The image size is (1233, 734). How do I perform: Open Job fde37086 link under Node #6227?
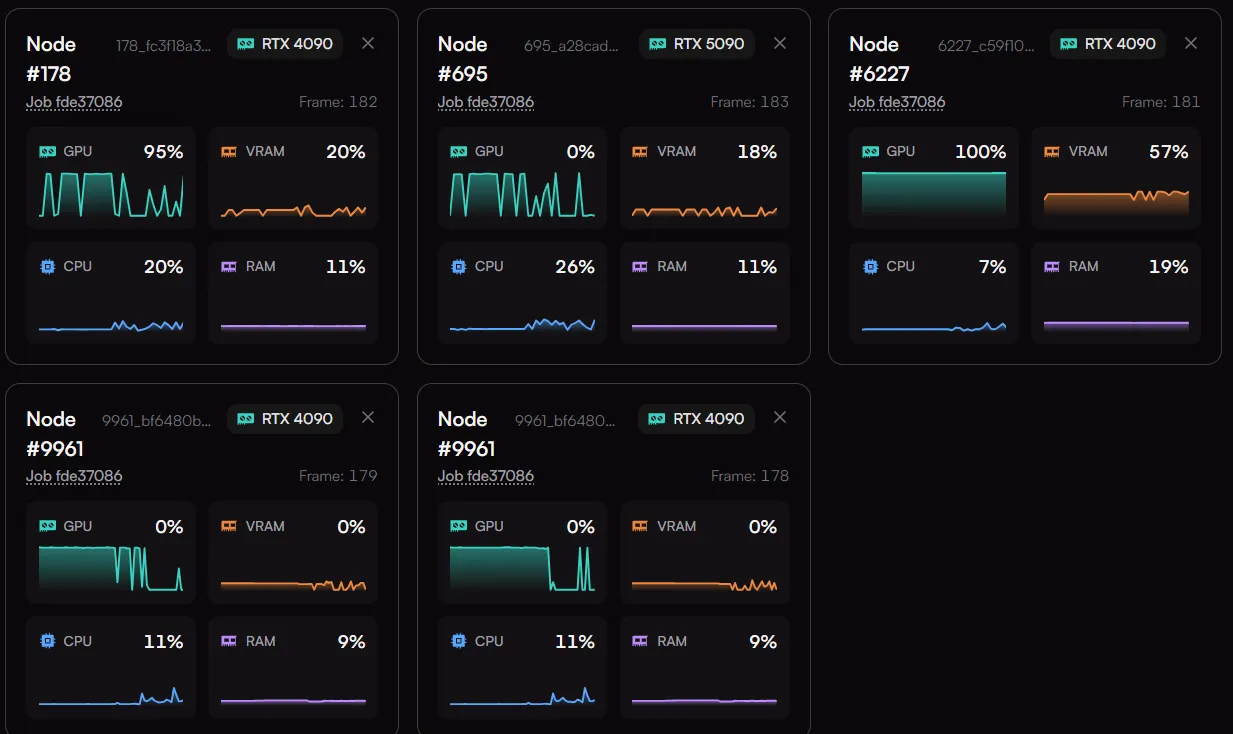(x=897, y=102)
